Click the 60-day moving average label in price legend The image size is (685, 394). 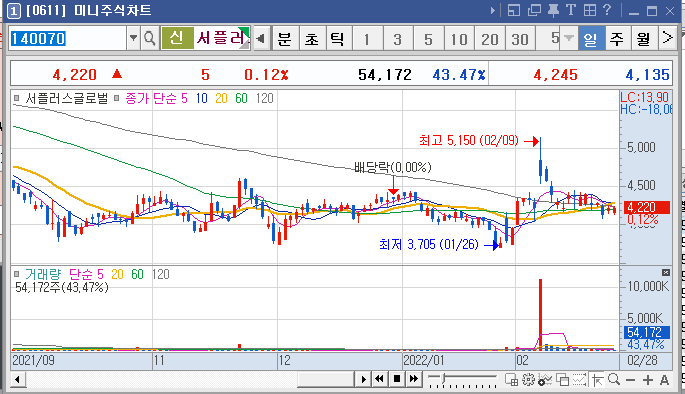(241, 98)
